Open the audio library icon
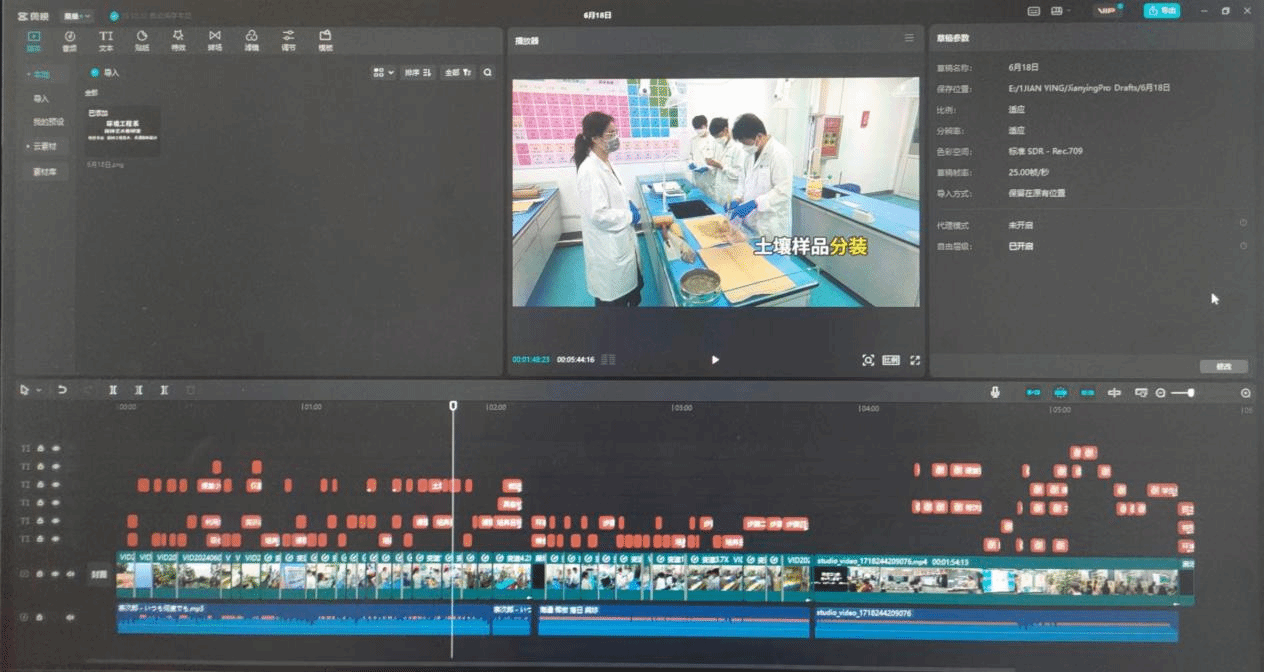1264x672 pixels. [70, 40]
